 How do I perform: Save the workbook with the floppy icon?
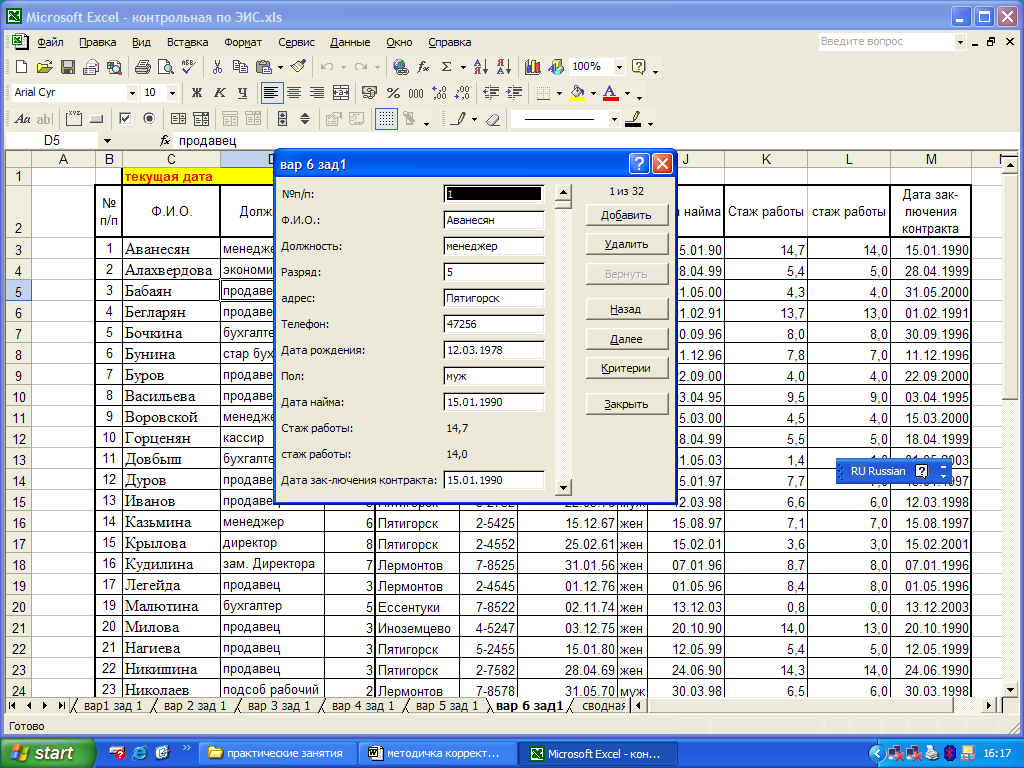tap(67, 67)
